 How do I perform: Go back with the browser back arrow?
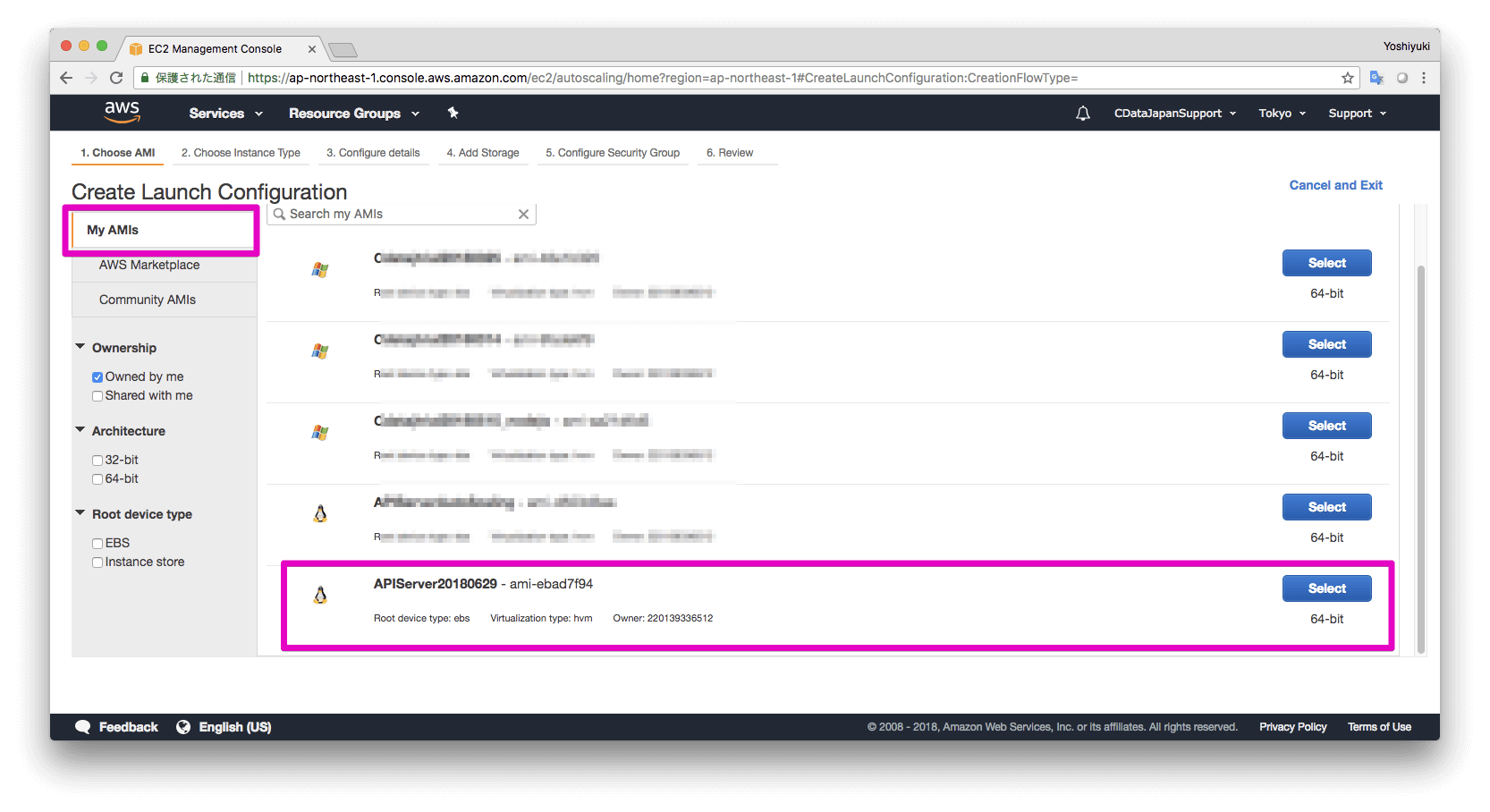tap(66, 78)
